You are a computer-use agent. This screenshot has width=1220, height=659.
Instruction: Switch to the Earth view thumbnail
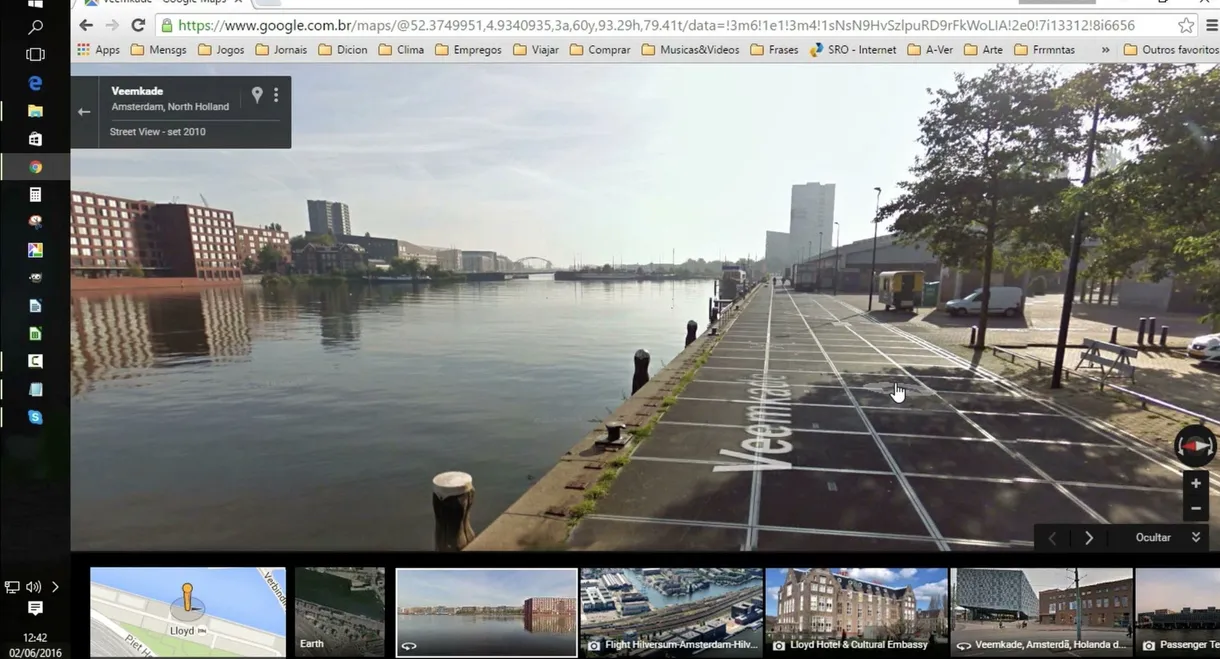340,612
